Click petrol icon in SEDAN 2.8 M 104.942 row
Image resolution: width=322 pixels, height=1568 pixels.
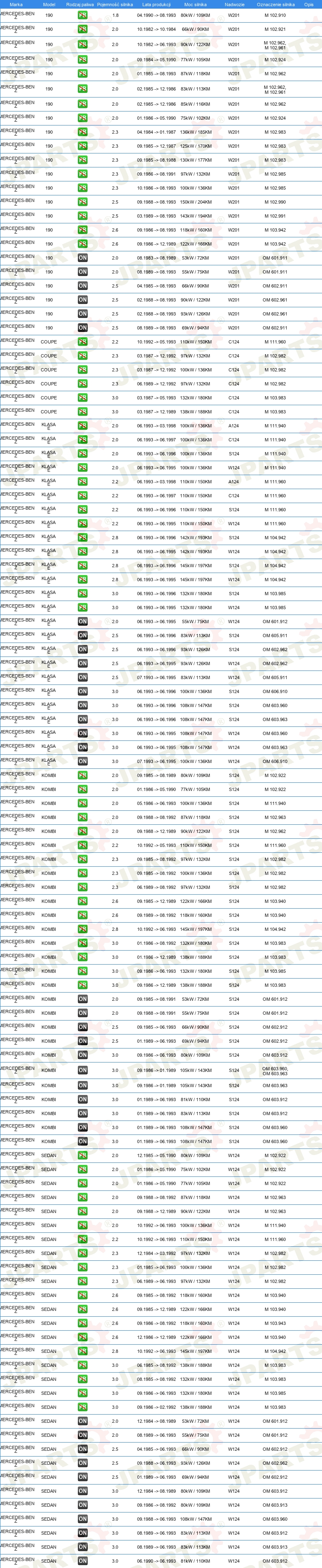click(x=82, y=1352)
